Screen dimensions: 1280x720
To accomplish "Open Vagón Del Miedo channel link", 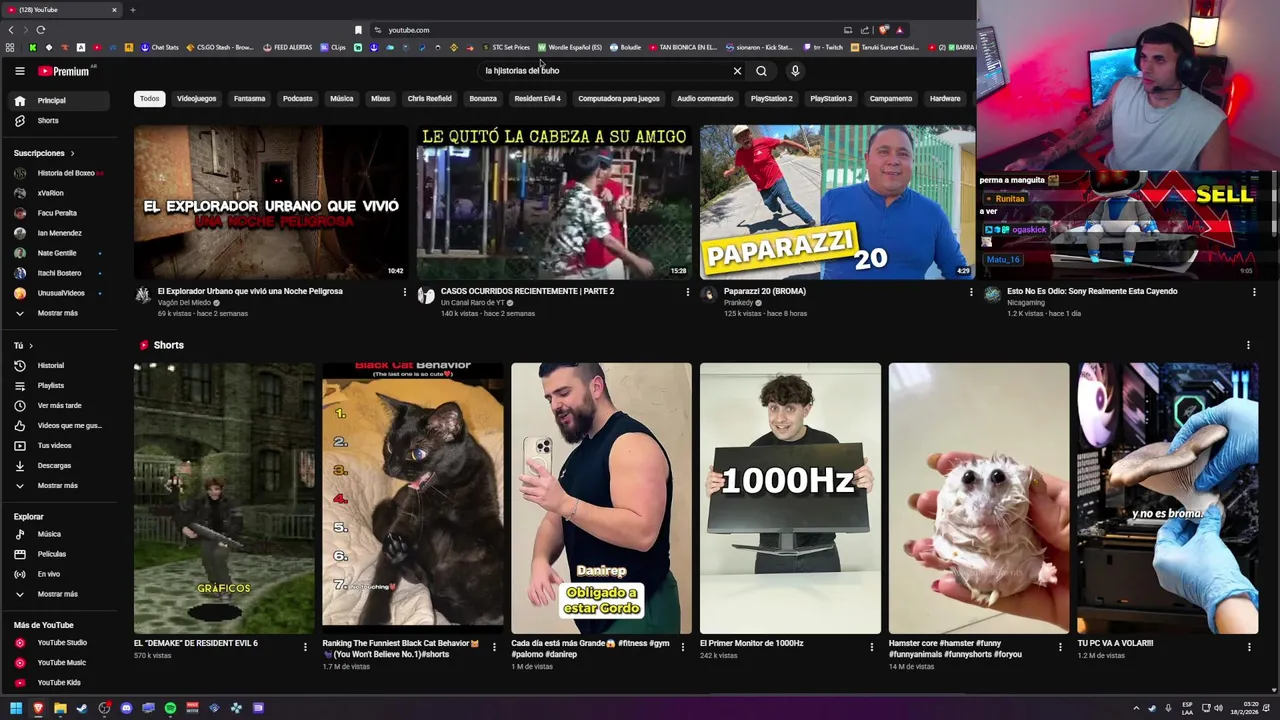I will pos(184,303).
